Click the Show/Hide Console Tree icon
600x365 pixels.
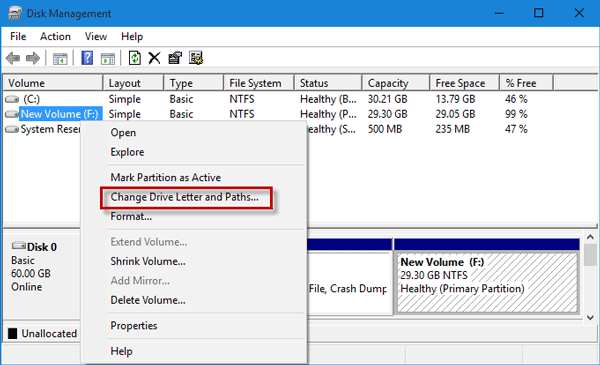(60, 59)
